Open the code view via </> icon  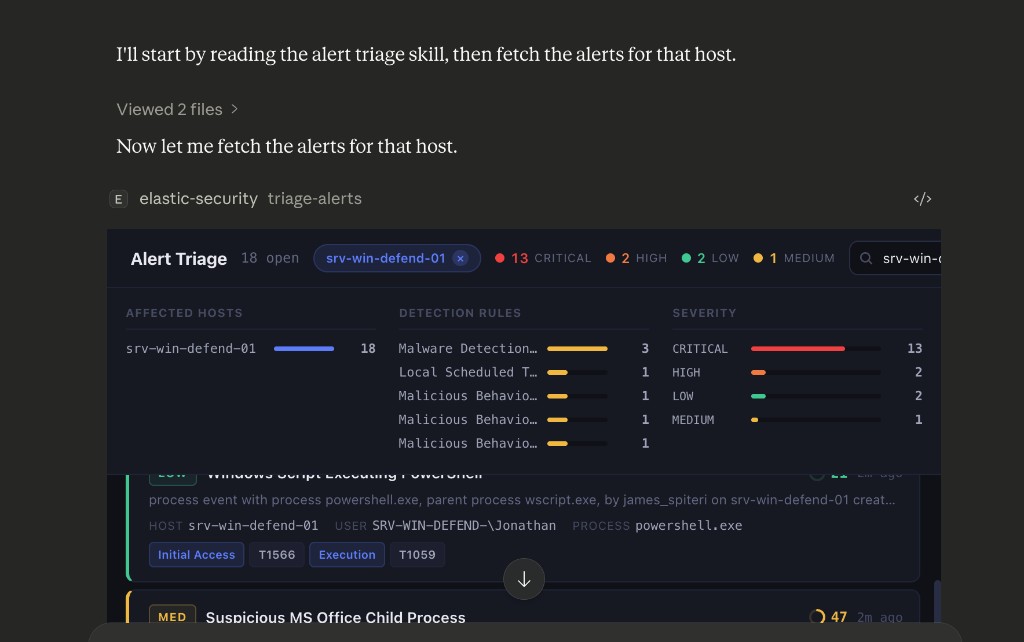(x=922, y=199)
